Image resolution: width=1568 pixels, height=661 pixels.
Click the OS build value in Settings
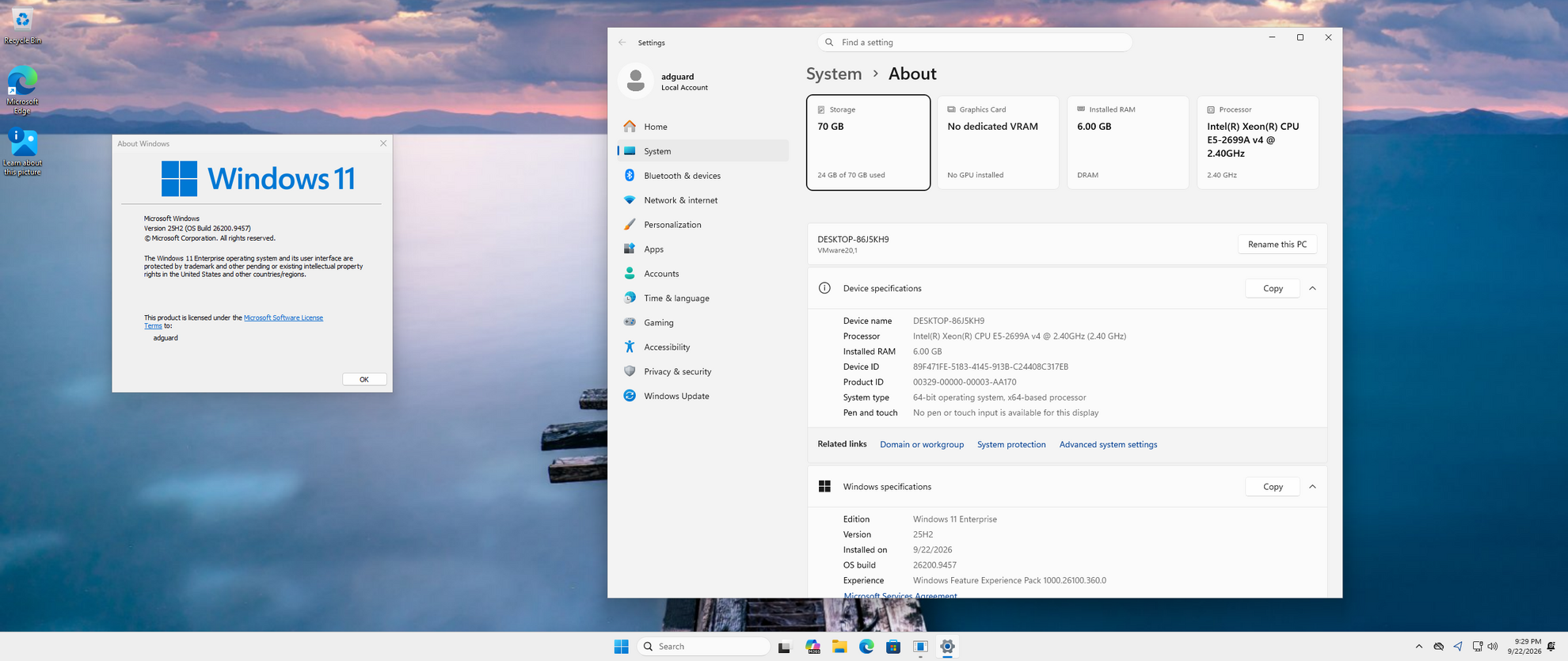pyautogui.click(x=934, y=565)
